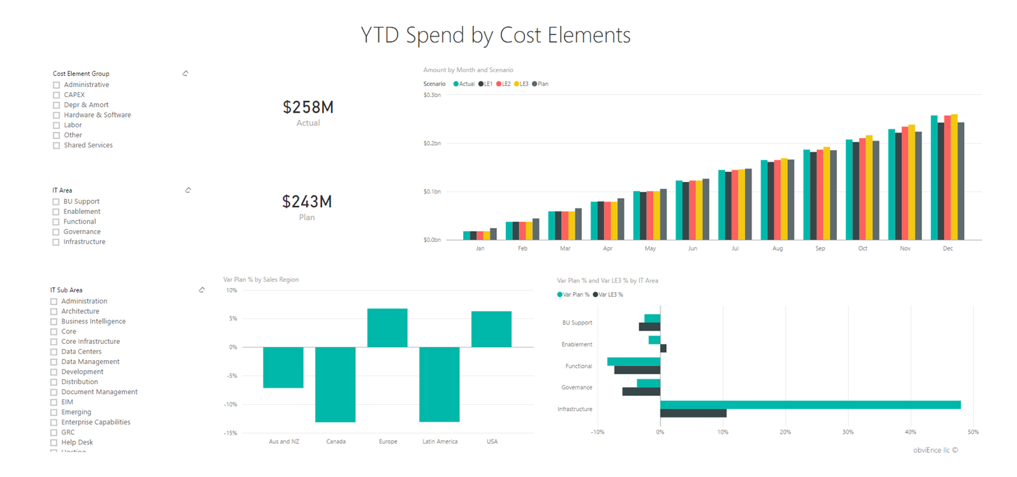Check the Administrative checkbox
The image size is (1017, 477).
[x=56, y=84]
